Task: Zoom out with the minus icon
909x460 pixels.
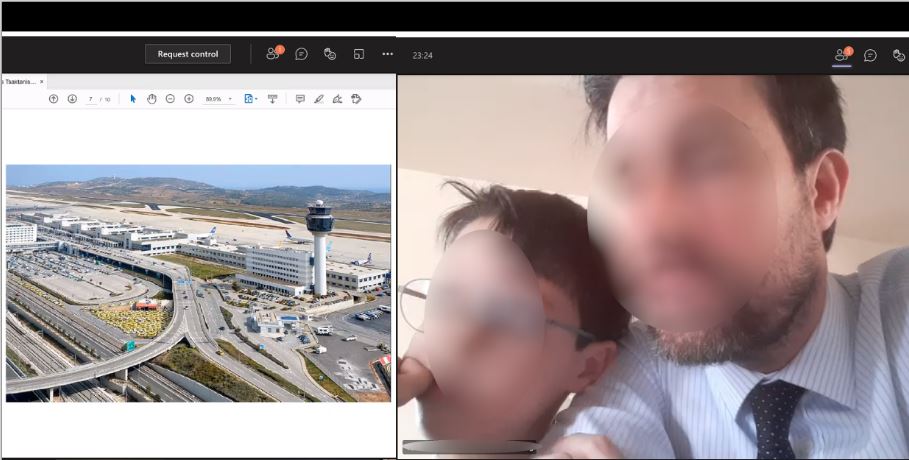Action: click(x=170, y=99)
